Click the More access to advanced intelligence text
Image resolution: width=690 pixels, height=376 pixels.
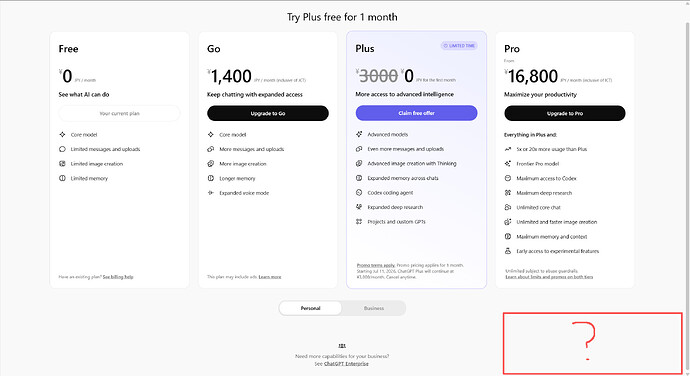[x=404, y=94]
